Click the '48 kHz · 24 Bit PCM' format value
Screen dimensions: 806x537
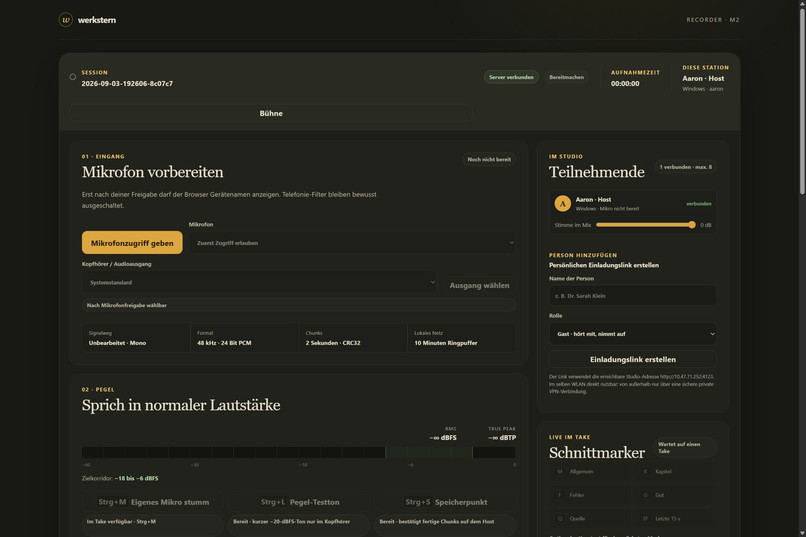coord(224,343)
